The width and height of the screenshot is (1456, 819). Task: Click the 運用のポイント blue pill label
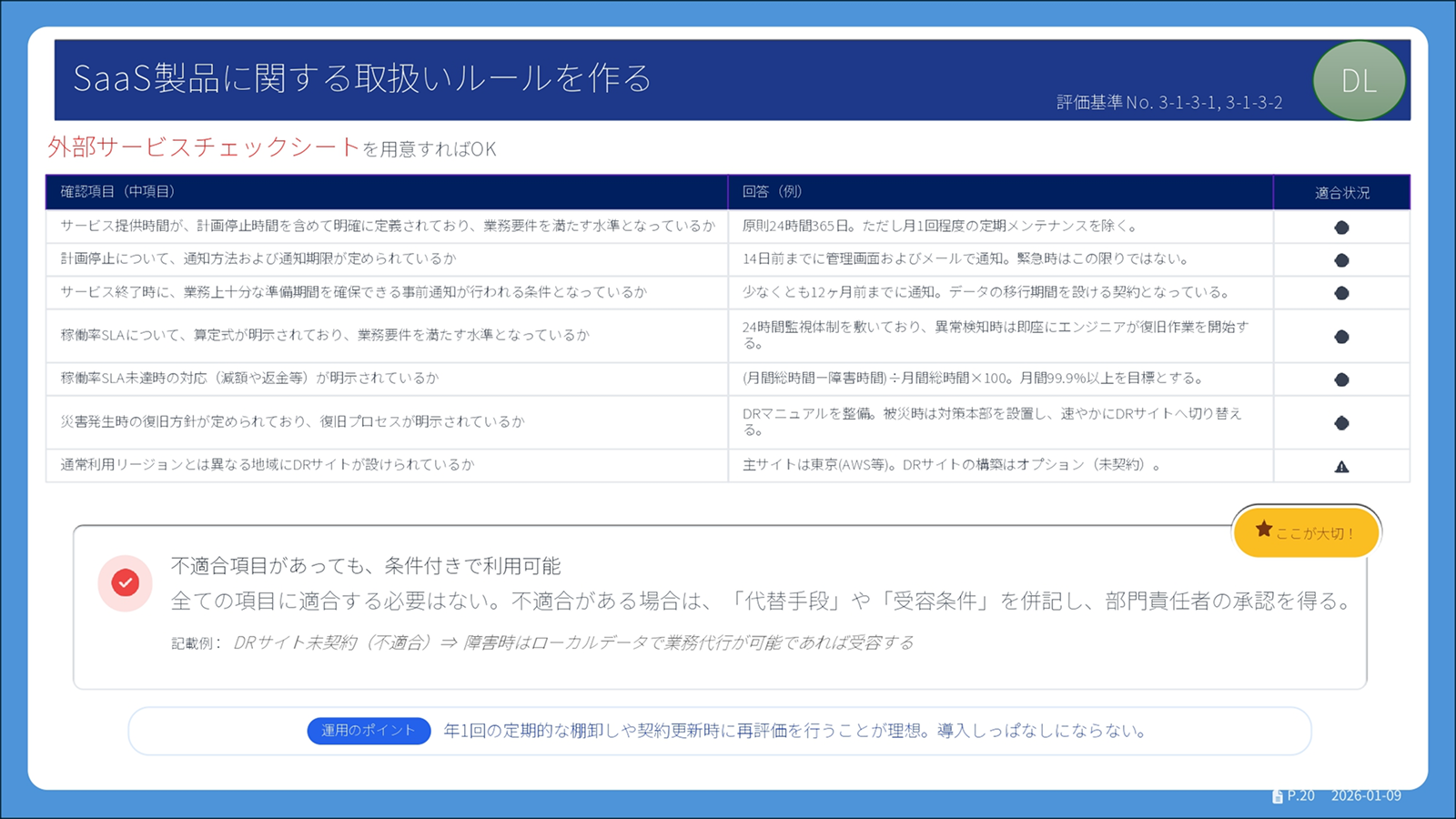369,731
